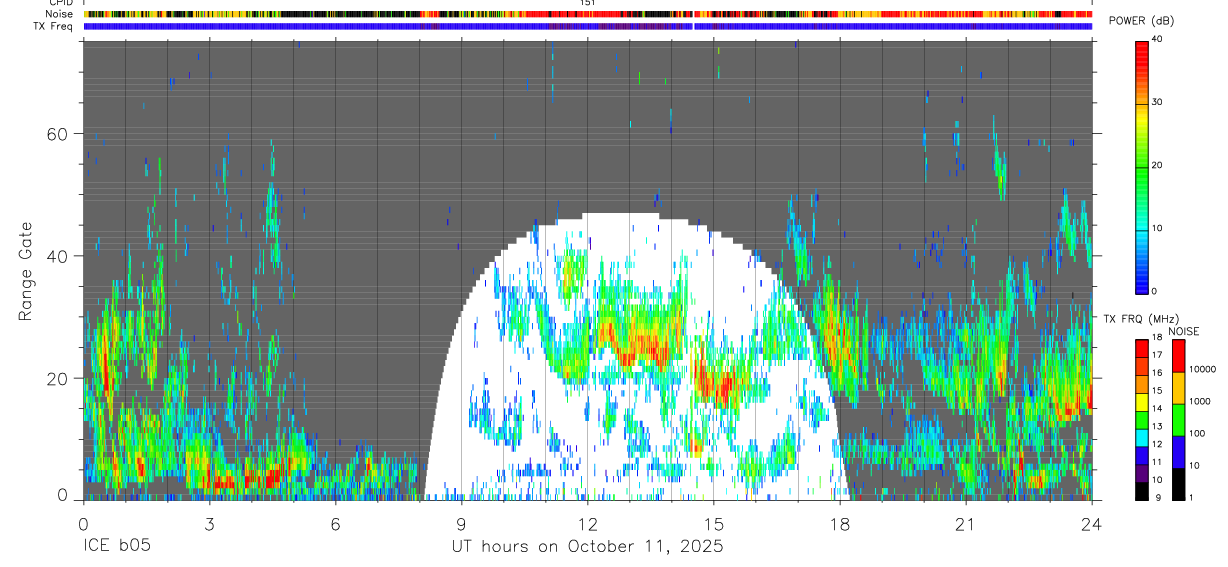
Task: Click the POWER (dB) legend title
Action: pos(1141,22)
